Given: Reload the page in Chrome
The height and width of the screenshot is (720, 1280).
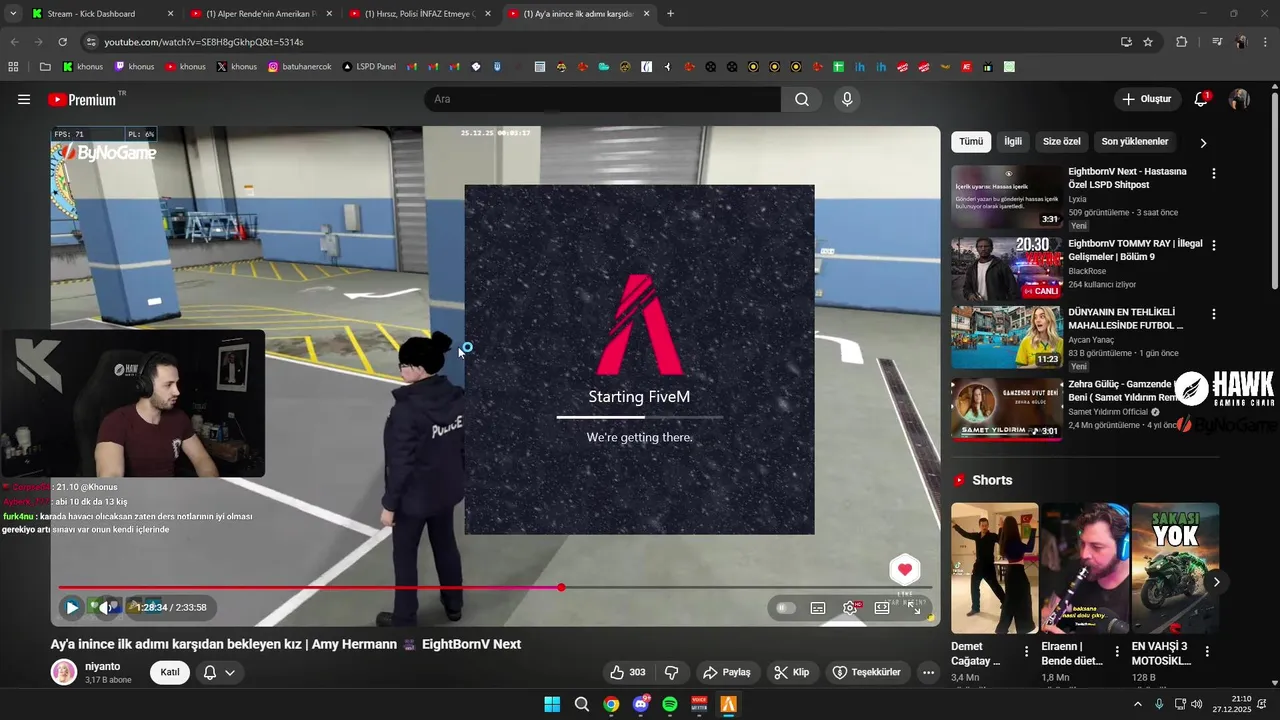Looking at the screenshot, I should (x=62, y=42).
